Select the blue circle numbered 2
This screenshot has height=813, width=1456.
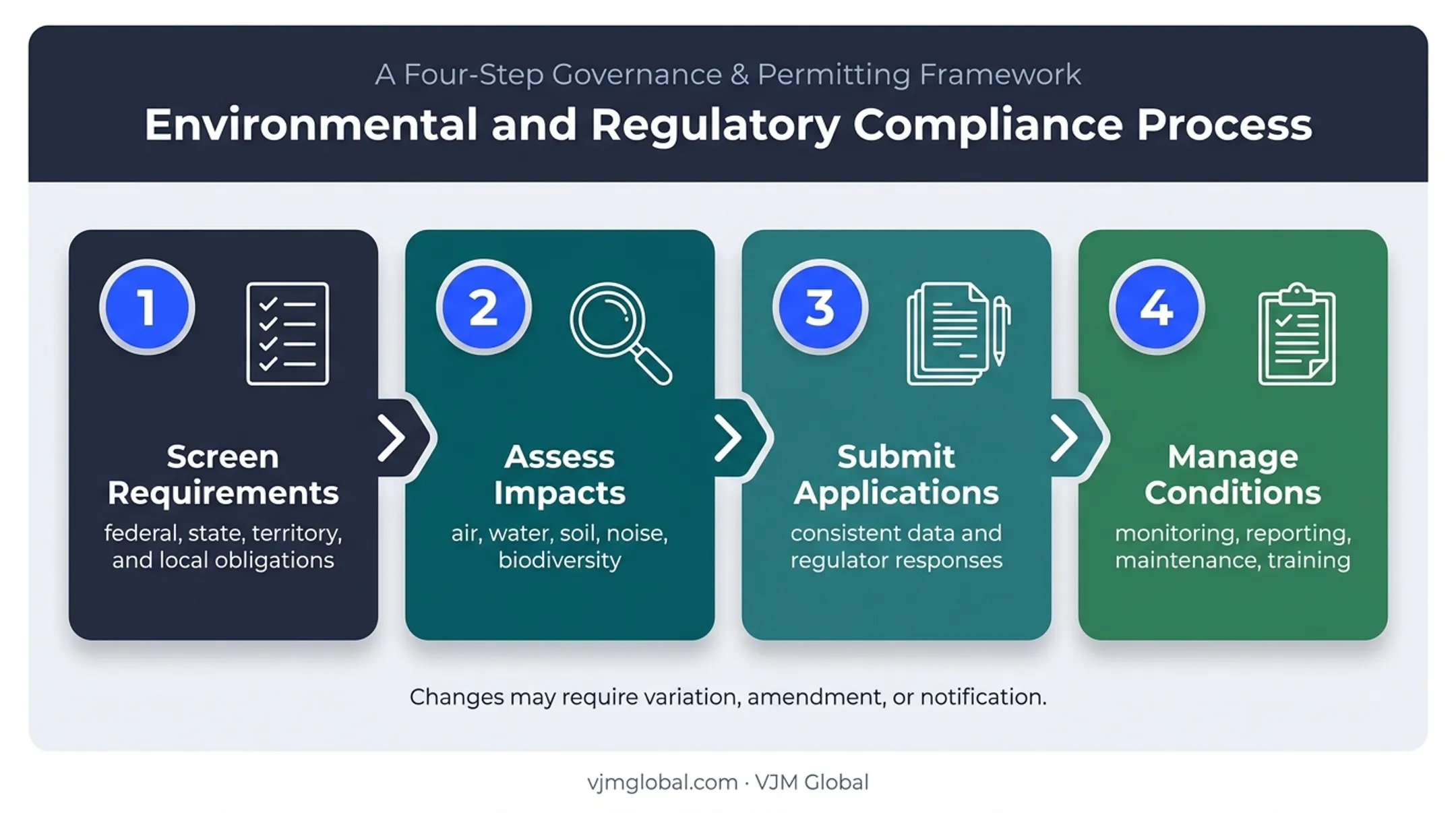tap(483, 307)
